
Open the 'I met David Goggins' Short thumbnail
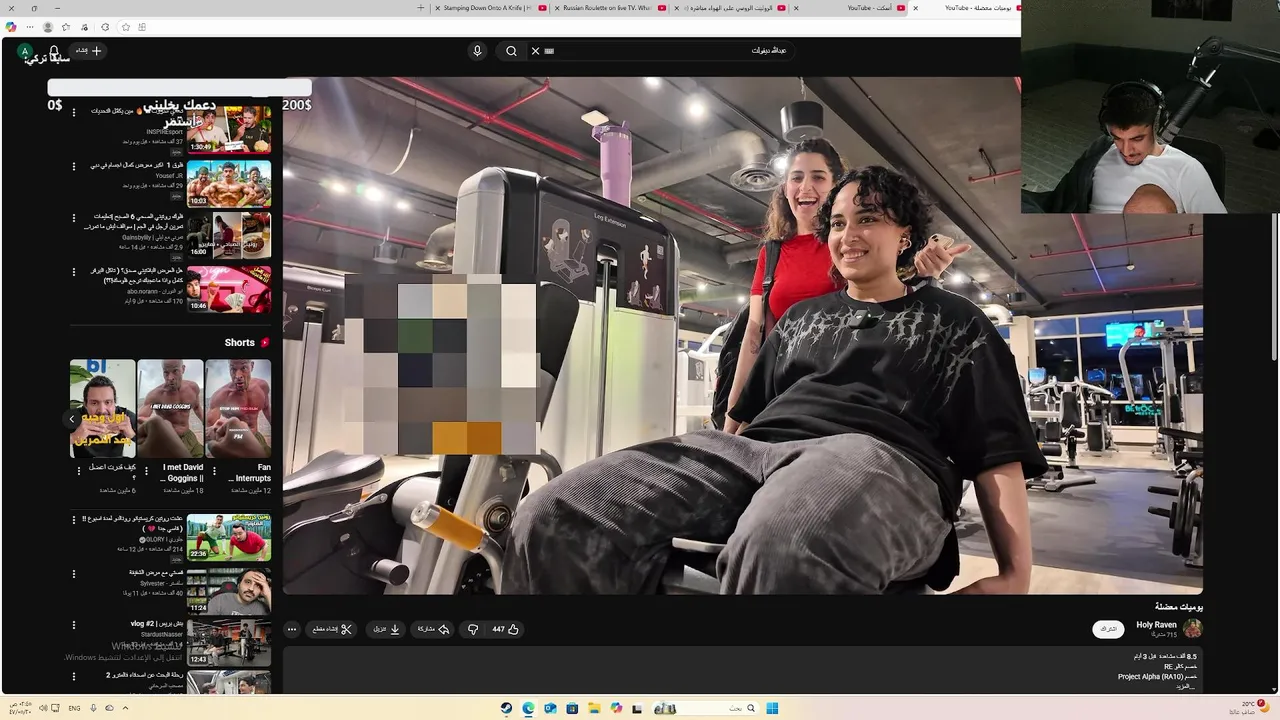coord(170,408)
